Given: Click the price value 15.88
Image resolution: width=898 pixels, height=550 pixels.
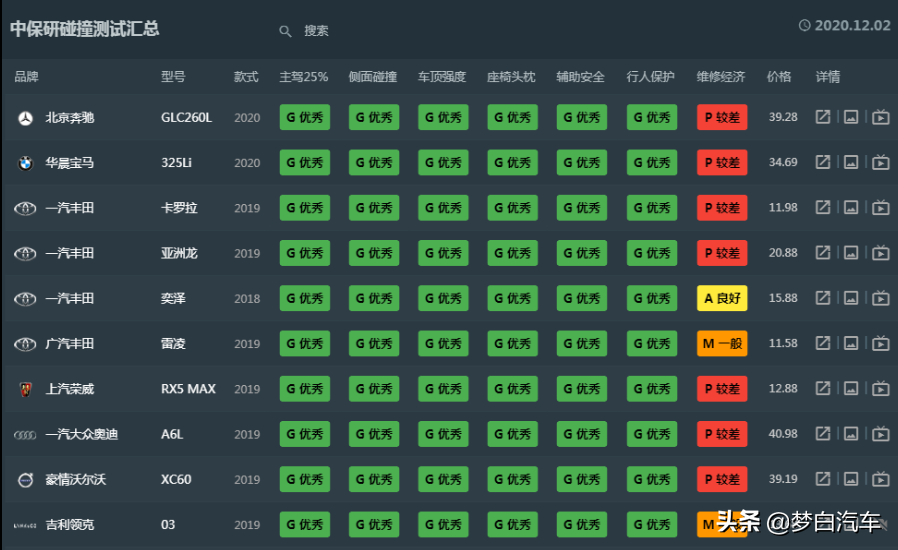Looking at the screenshot, I should [x=783, y=298].
